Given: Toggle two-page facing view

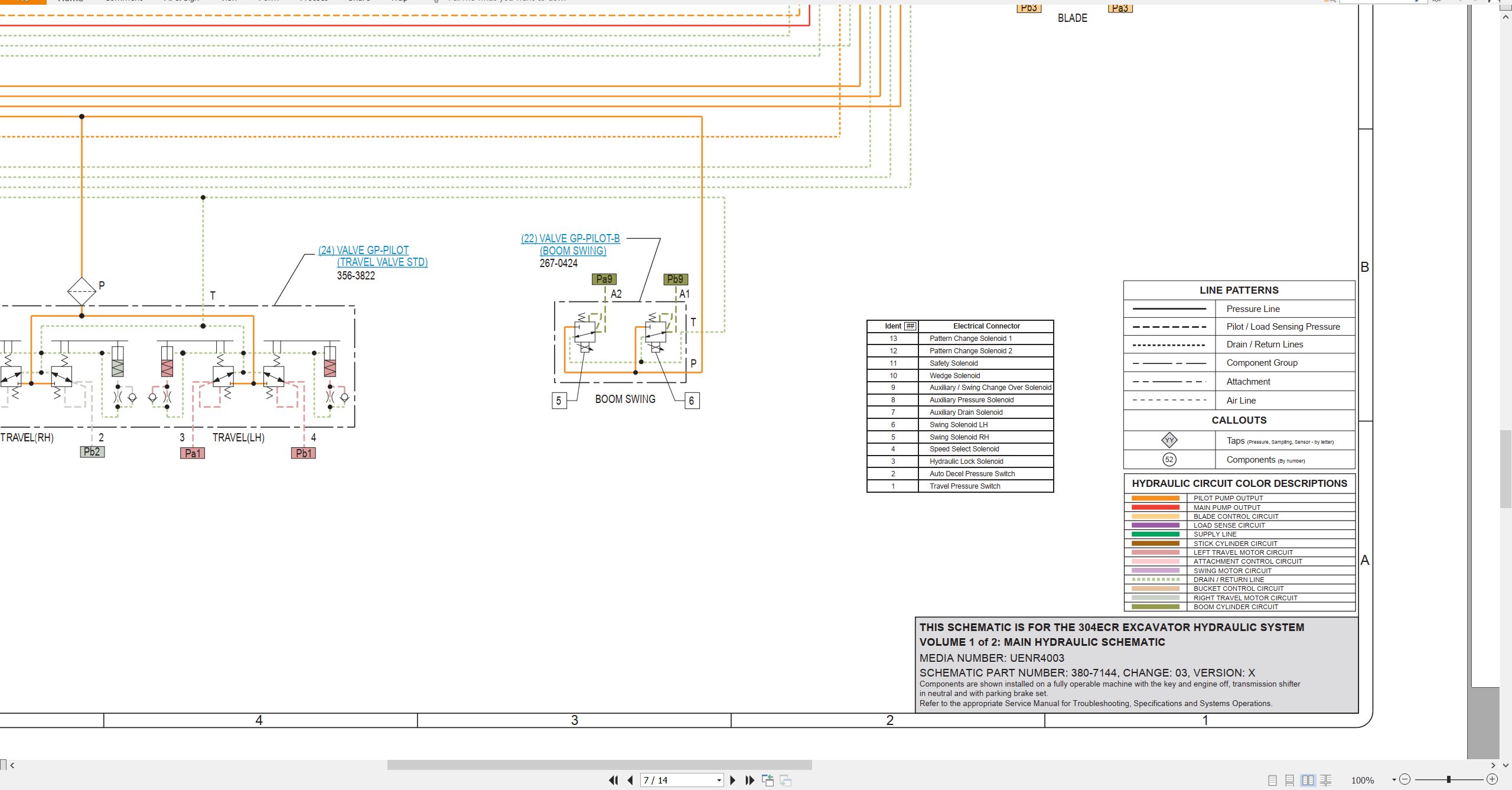Looking at the screenshot, I should (x=1308, y=781).
